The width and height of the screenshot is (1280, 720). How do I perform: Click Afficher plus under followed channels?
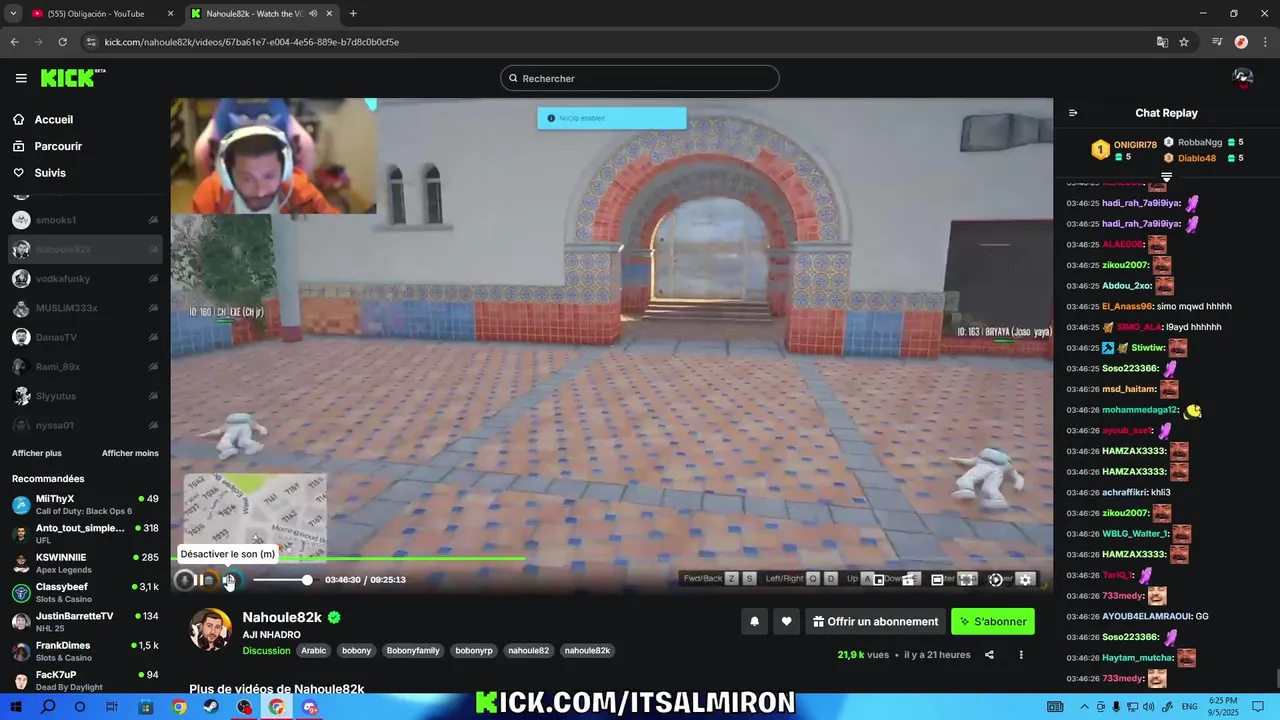click(x=36, y=453)
